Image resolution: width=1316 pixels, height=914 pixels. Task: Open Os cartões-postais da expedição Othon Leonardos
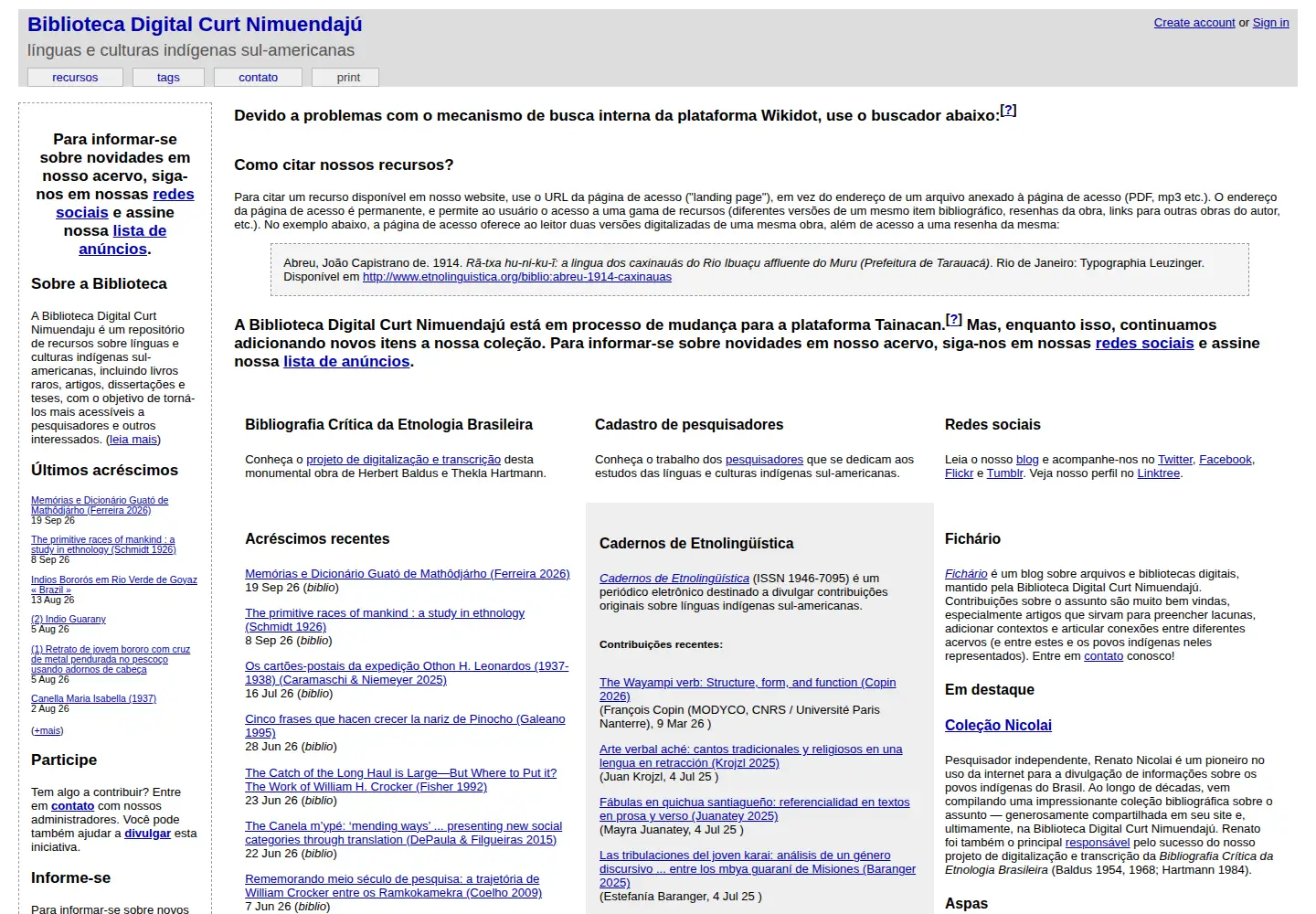point(407,673)
